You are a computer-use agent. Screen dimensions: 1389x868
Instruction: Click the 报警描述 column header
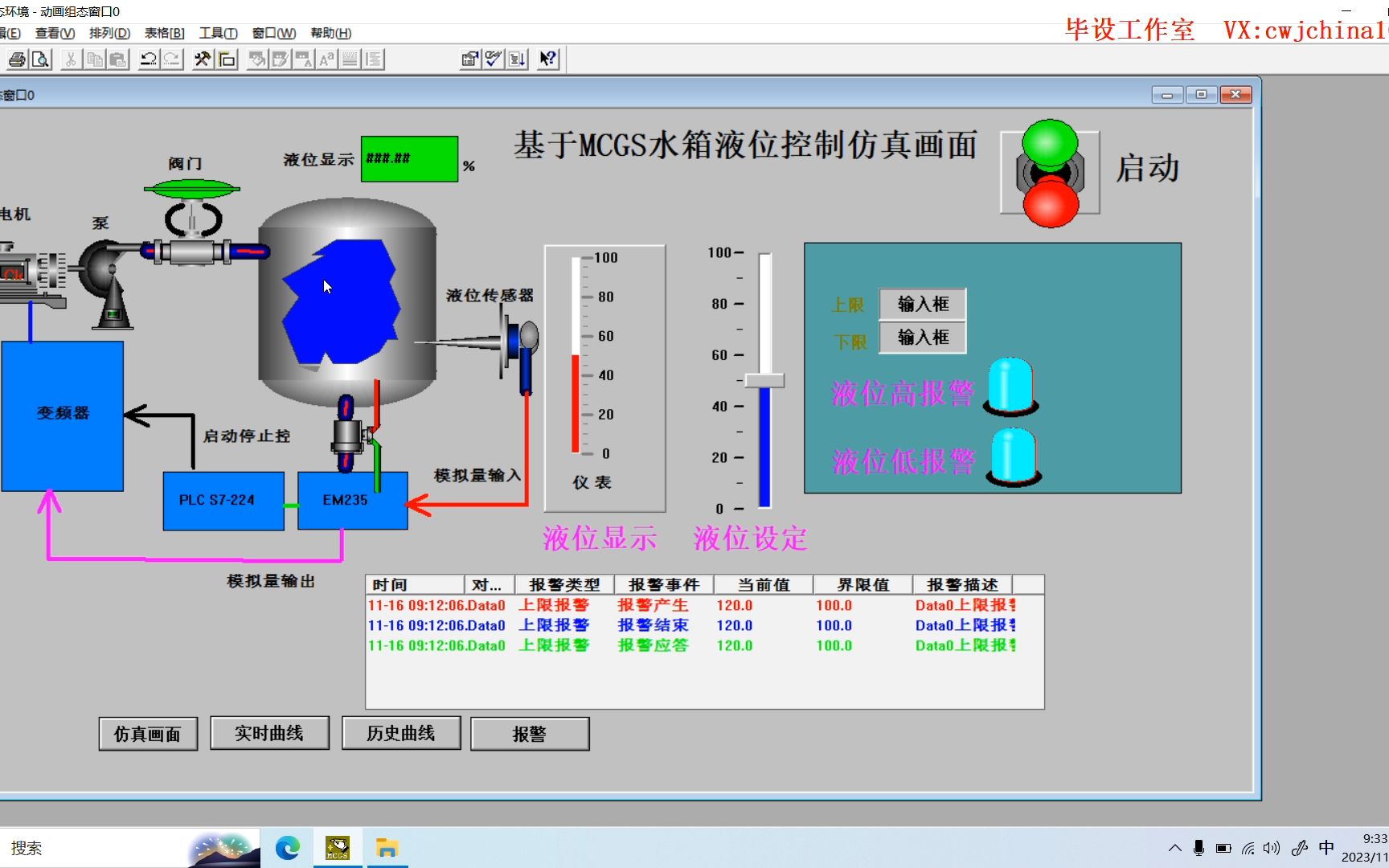963,584
